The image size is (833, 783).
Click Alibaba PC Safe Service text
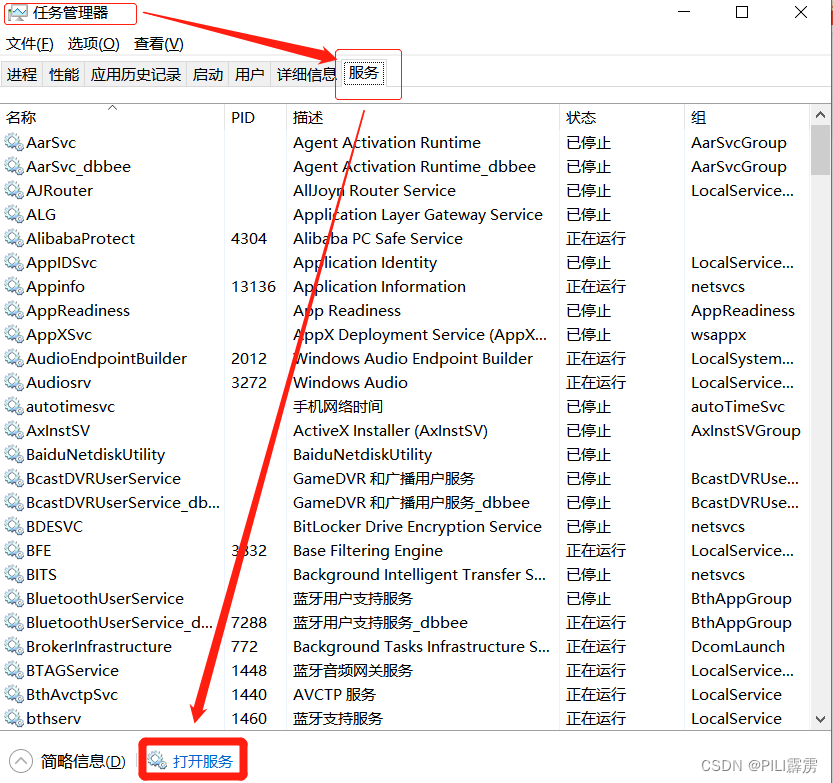tap(378, 239)
